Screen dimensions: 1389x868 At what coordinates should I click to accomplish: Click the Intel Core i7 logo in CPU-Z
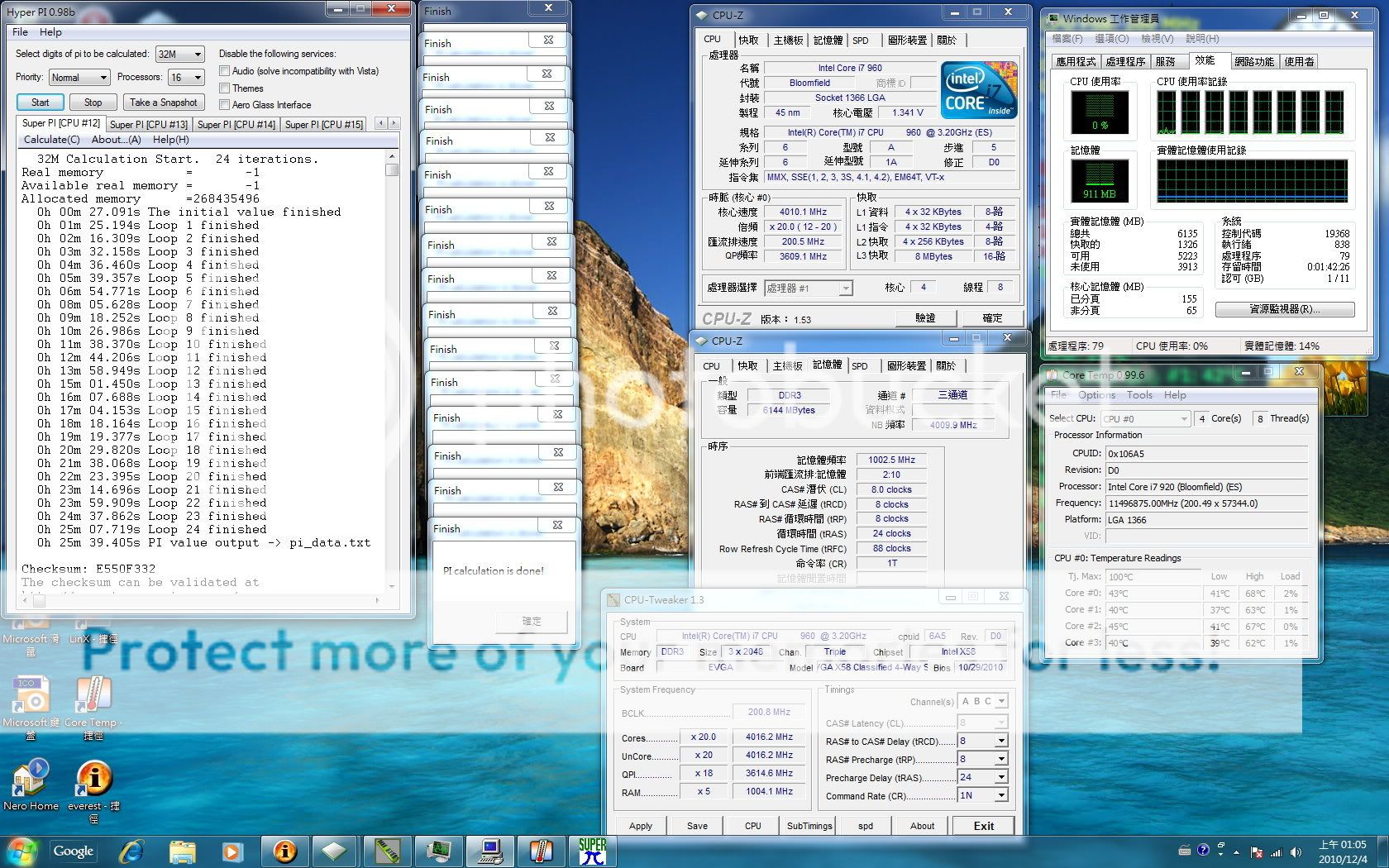point(980,91)
